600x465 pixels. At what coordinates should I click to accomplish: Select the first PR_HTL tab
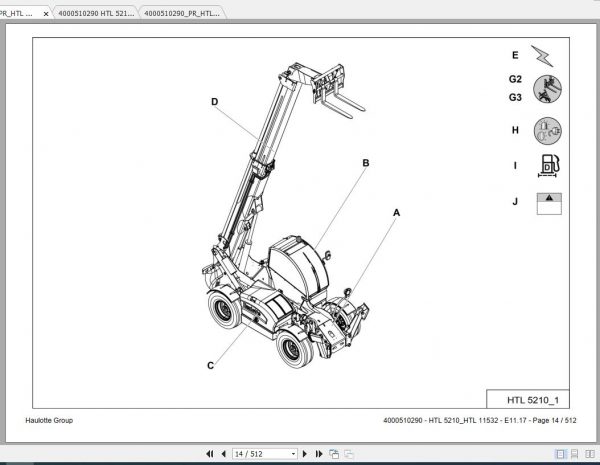[x=17, y=13]
